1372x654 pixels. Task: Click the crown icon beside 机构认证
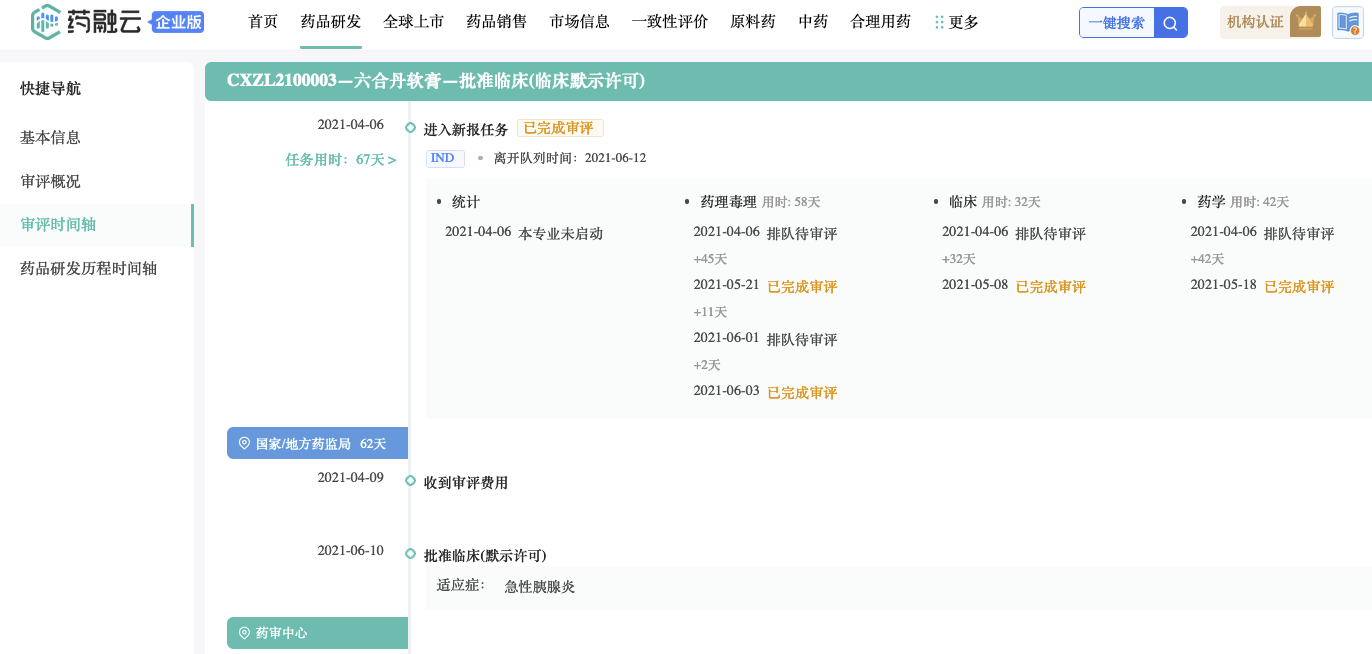click(1304, 22)
